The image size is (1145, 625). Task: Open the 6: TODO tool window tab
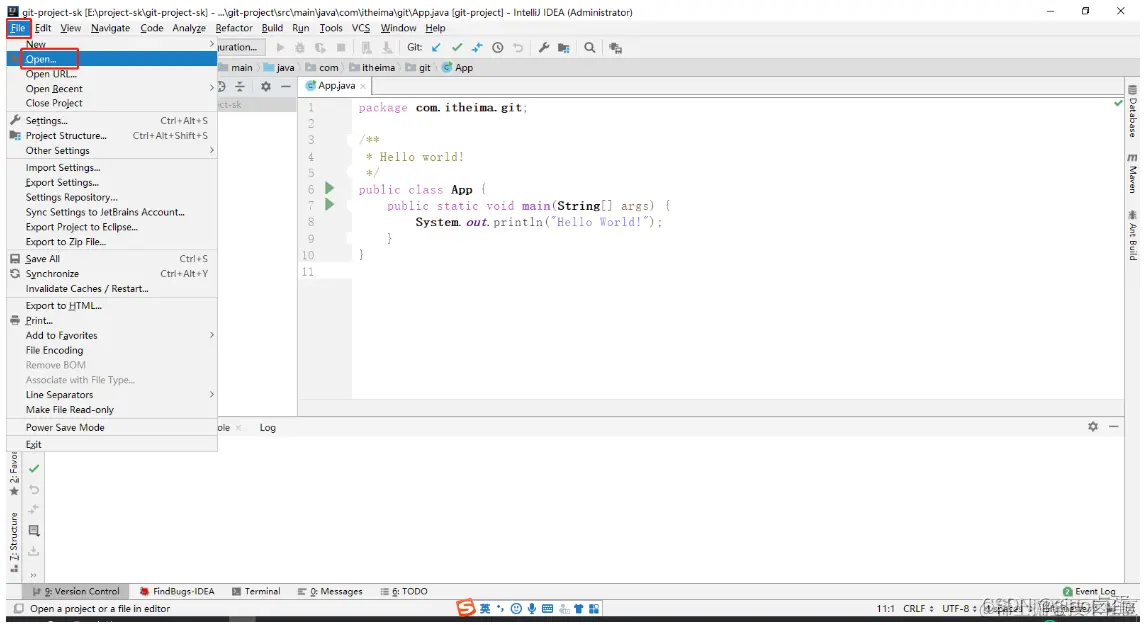404,591
